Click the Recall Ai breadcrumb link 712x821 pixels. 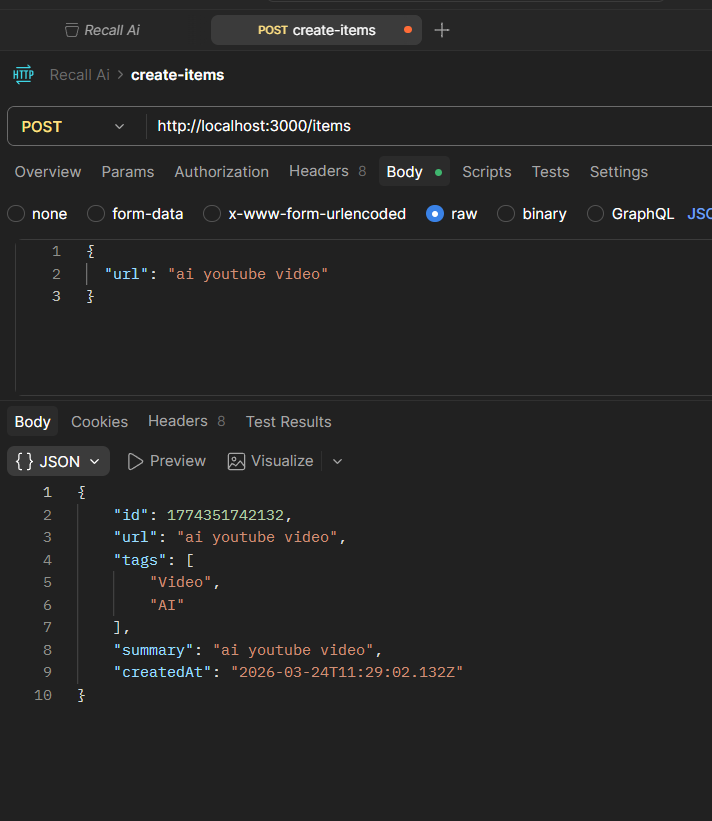(80, 75)
